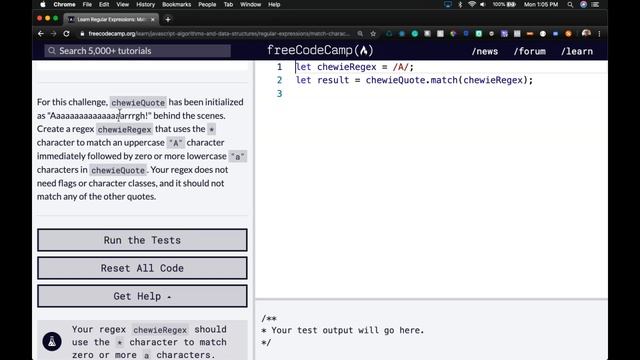This screenshot has height=360, width=640.
Task: Open the /learn link
Action: 577,51
